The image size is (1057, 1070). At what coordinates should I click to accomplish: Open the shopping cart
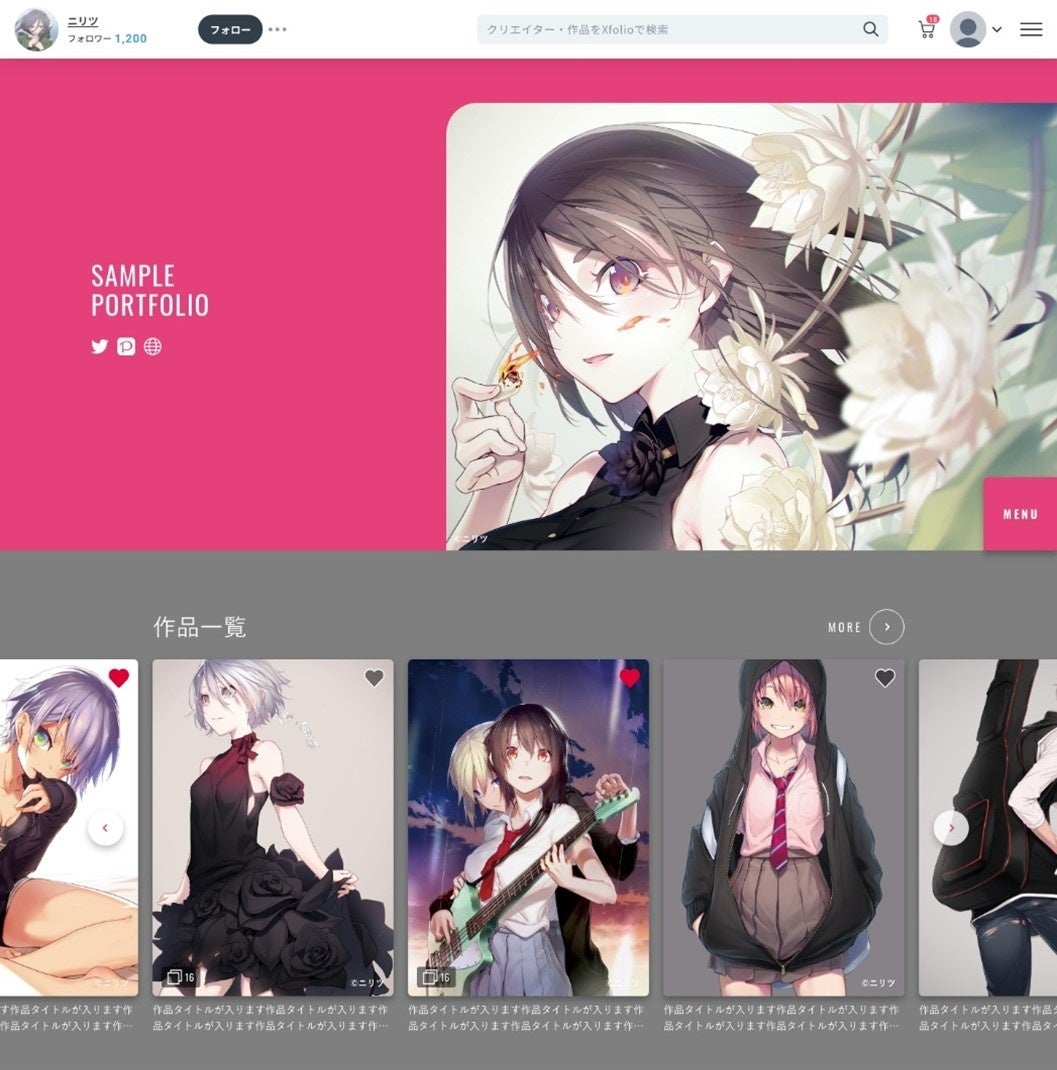927,29
